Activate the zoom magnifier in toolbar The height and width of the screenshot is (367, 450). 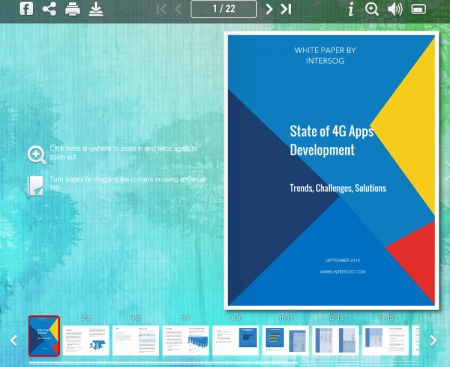(x=372, y=9)
